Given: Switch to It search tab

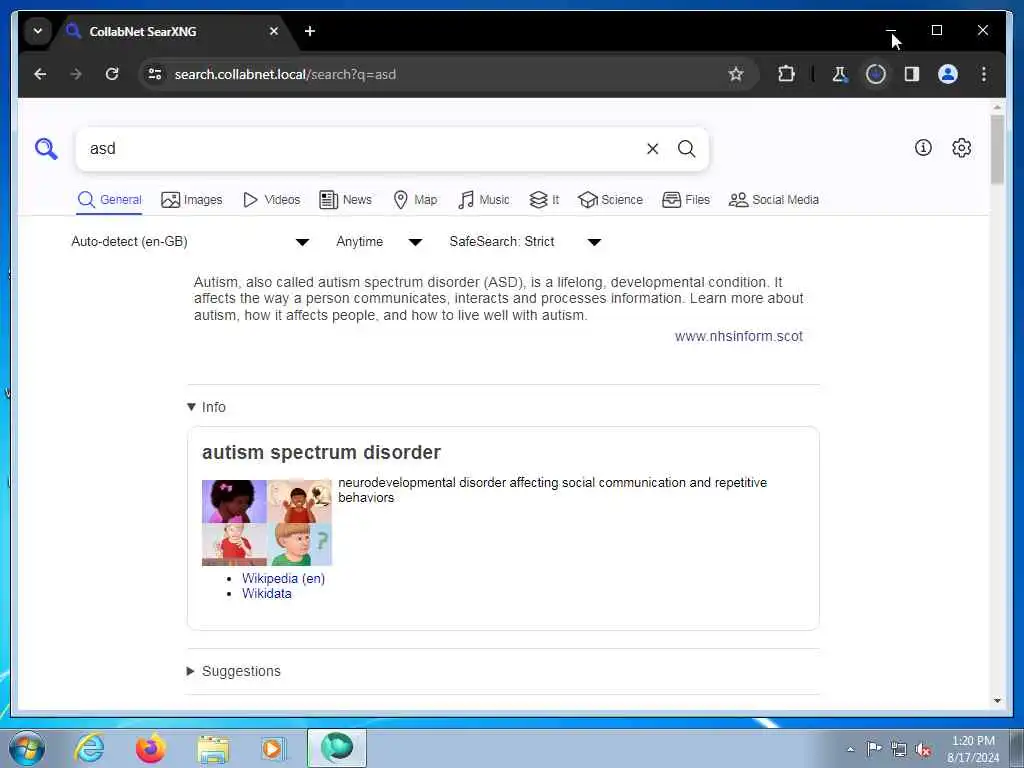Looking at the screenshot, I should tap(544, 200).
